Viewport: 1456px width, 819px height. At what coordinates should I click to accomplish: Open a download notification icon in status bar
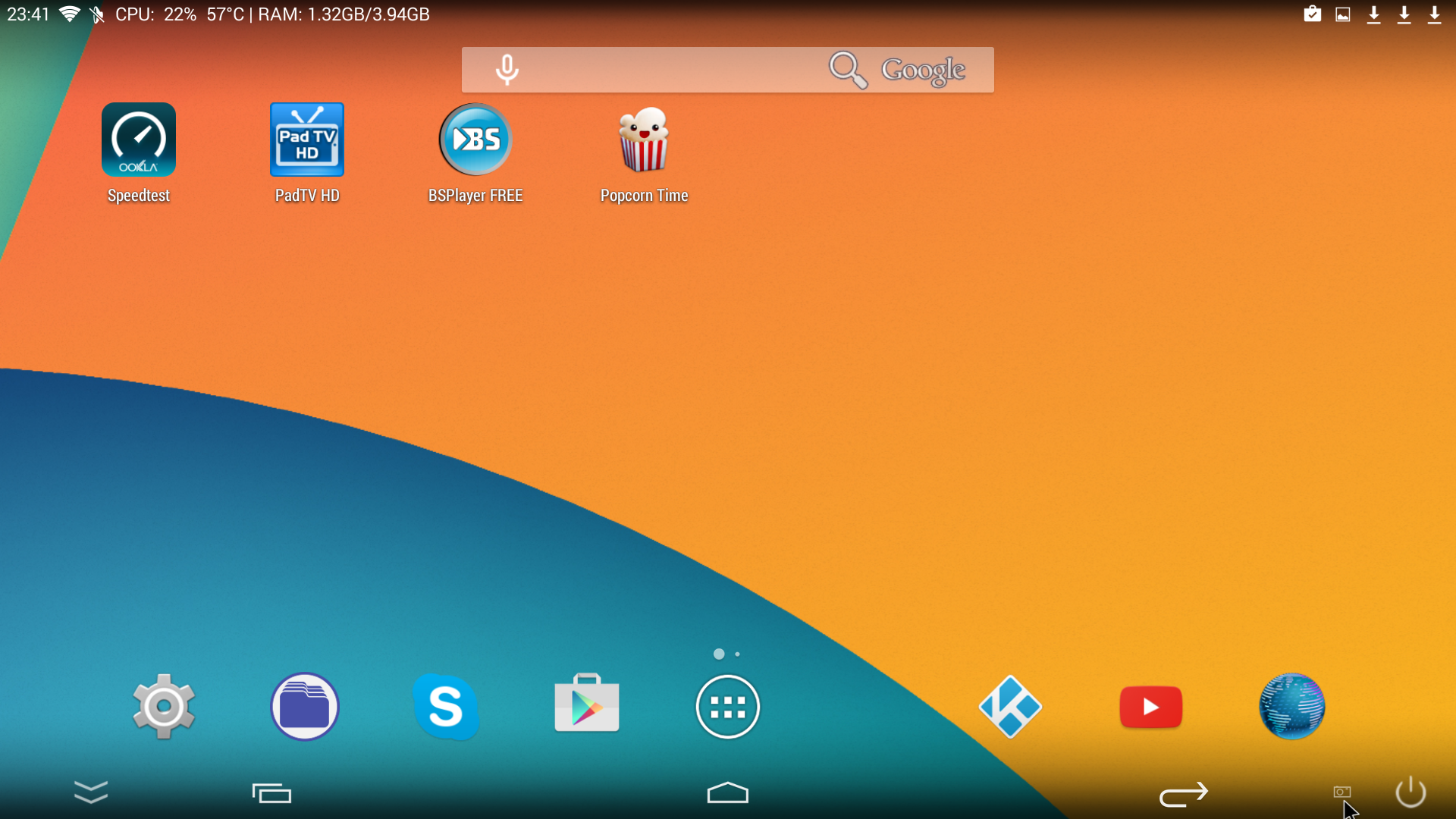click(1373, 14)
